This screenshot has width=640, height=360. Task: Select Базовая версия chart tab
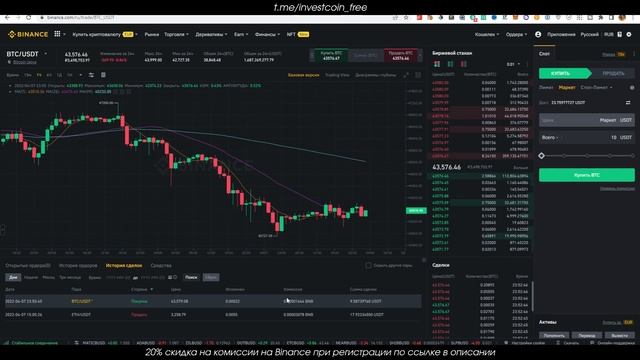click(303, 75)
